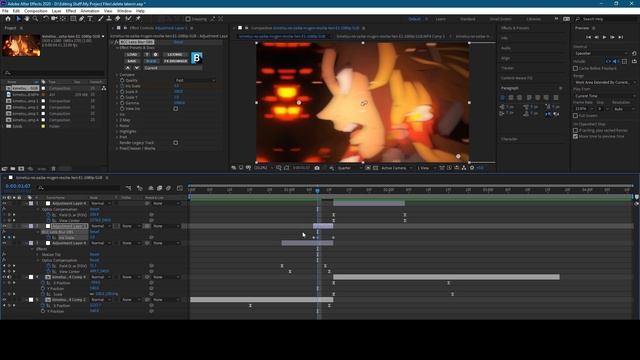Select the Brush tool

(x=100, y=19)
